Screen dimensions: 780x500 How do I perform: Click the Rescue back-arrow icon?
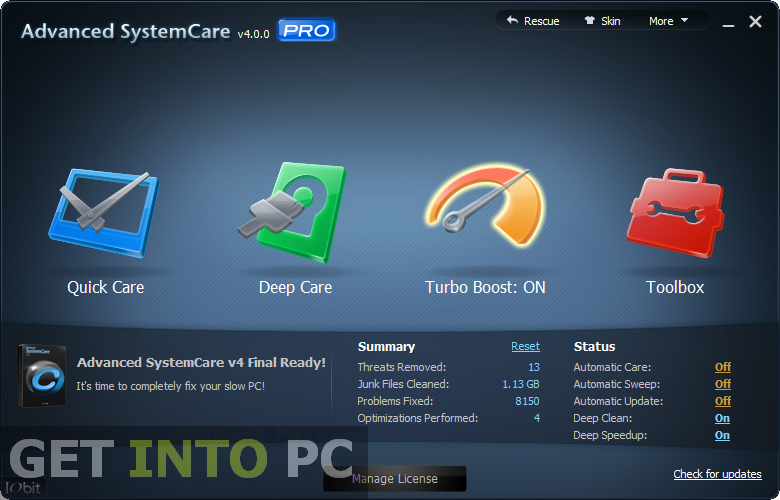click(512, 20)
